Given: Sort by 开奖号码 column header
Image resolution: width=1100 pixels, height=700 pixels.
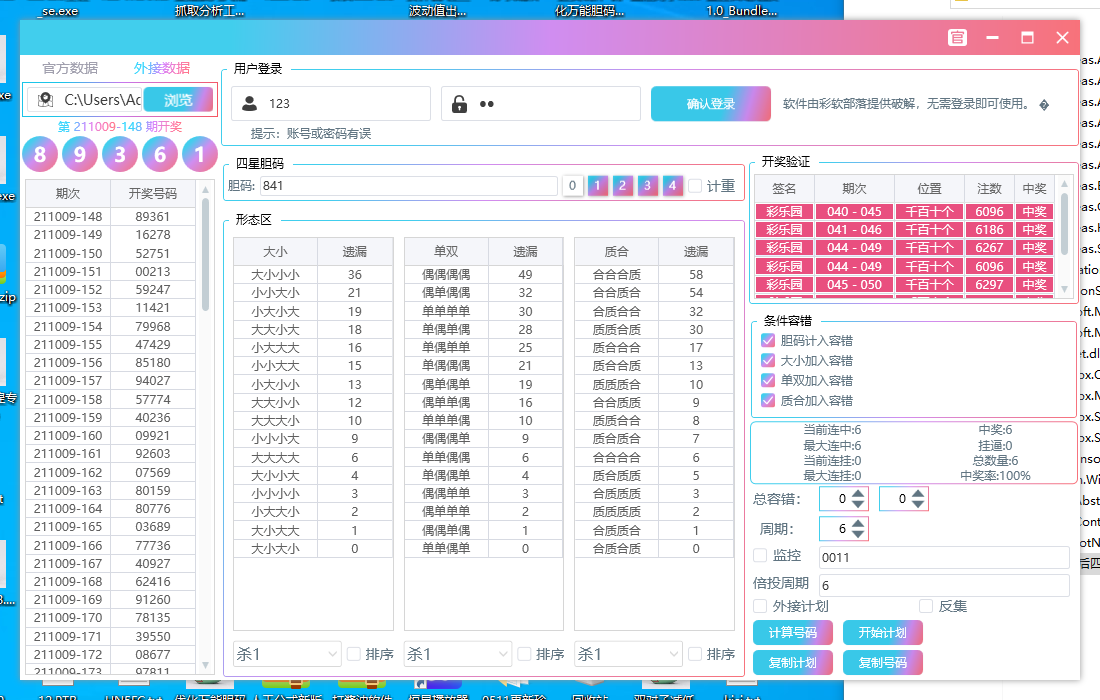Looking at the screenshot, I should click(152, 193).
